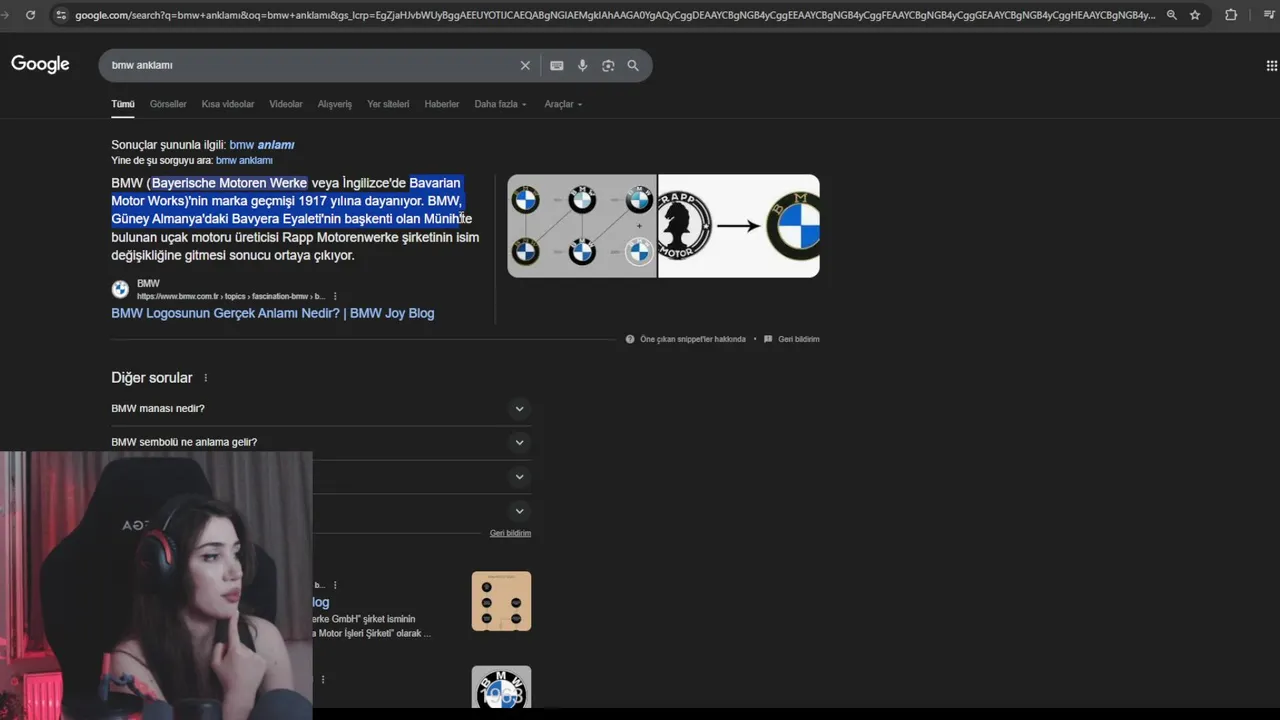Reload the page with the refresh icon

(x=30, y=15)
